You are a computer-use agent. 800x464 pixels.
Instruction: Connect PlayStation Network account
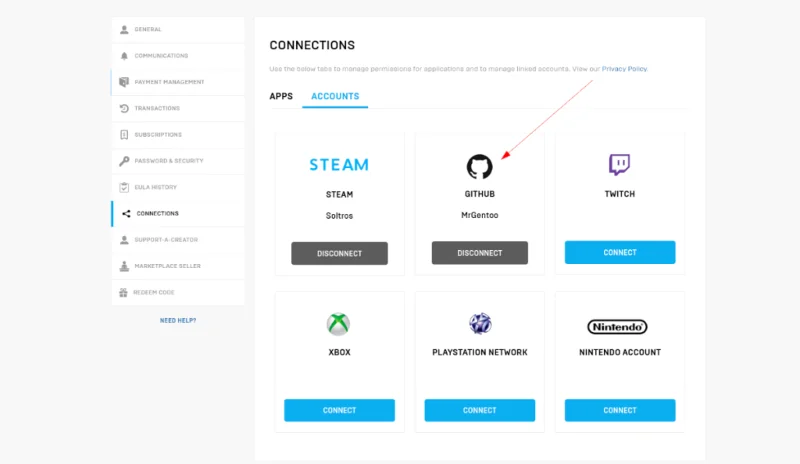pos(480,410)
